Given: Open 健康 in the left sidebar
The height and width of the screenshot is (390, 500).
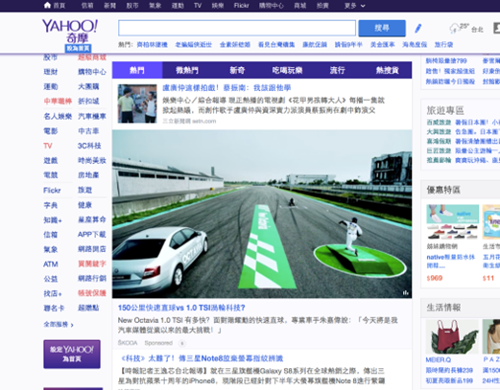Looking at the screenshot, I should [x=85, y=205].
